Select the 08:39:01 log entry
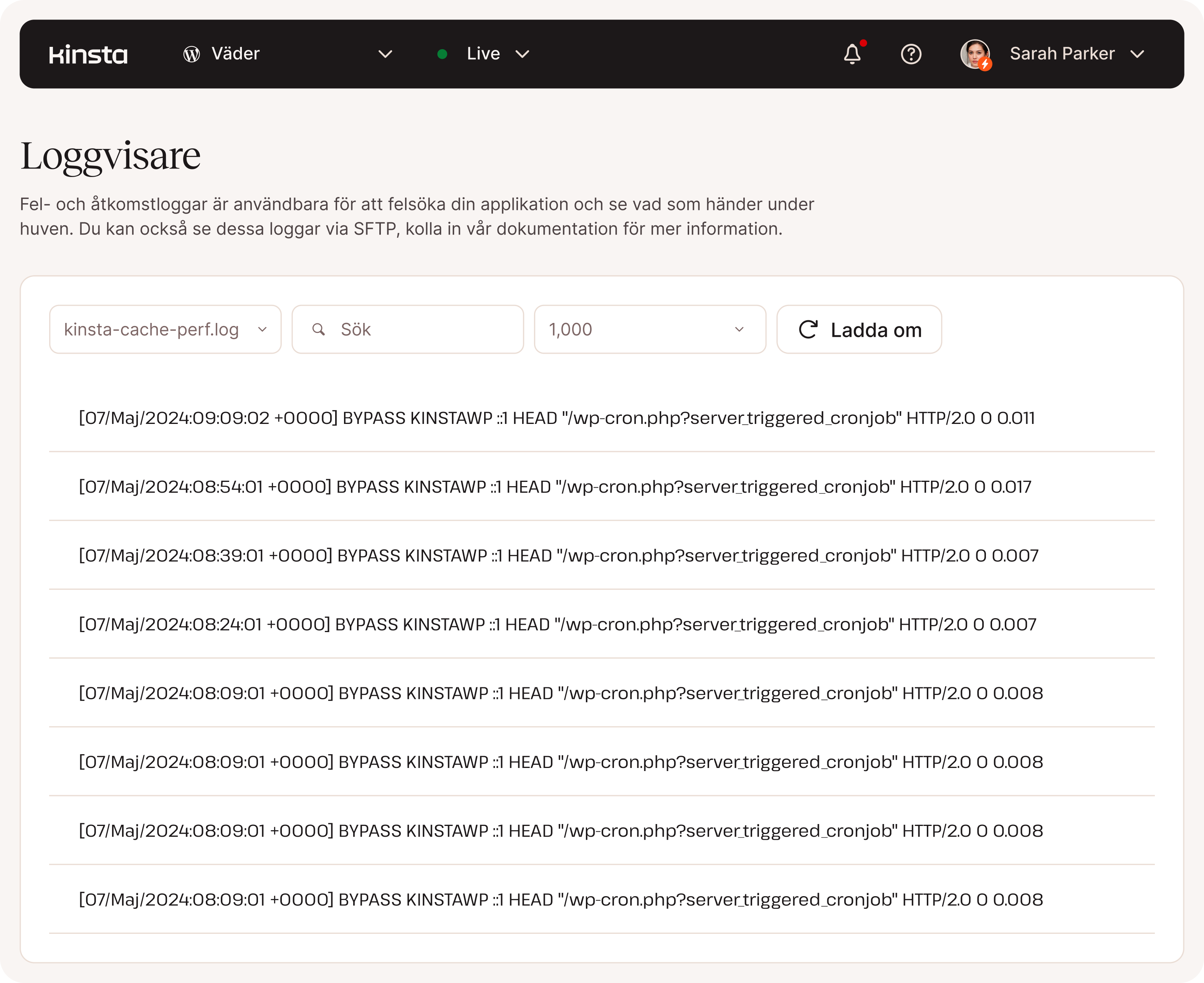This screenshot has height=983, width=1204. click(558, 556)
